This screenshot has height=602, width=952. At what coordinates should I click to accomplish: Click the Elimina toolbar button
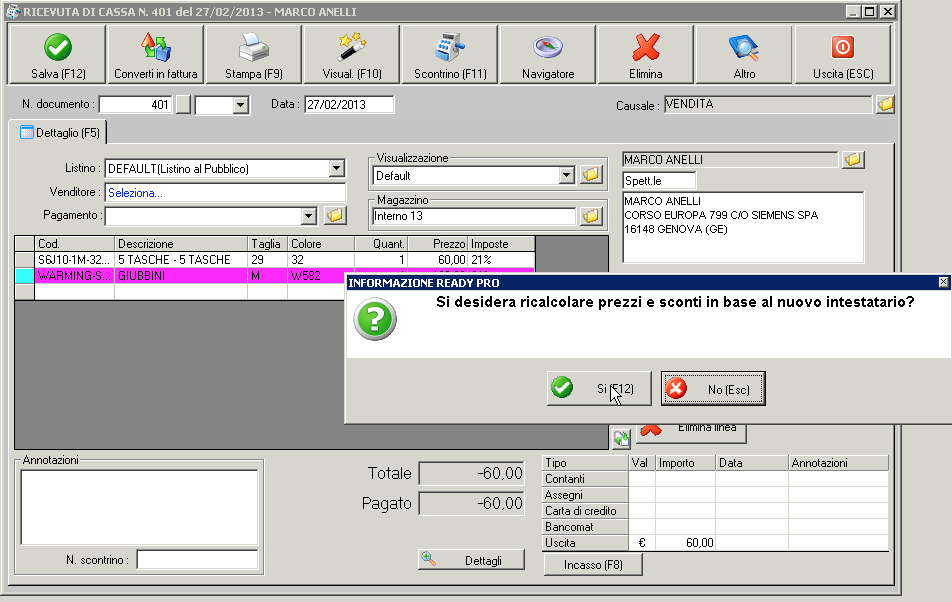[645, 55]
